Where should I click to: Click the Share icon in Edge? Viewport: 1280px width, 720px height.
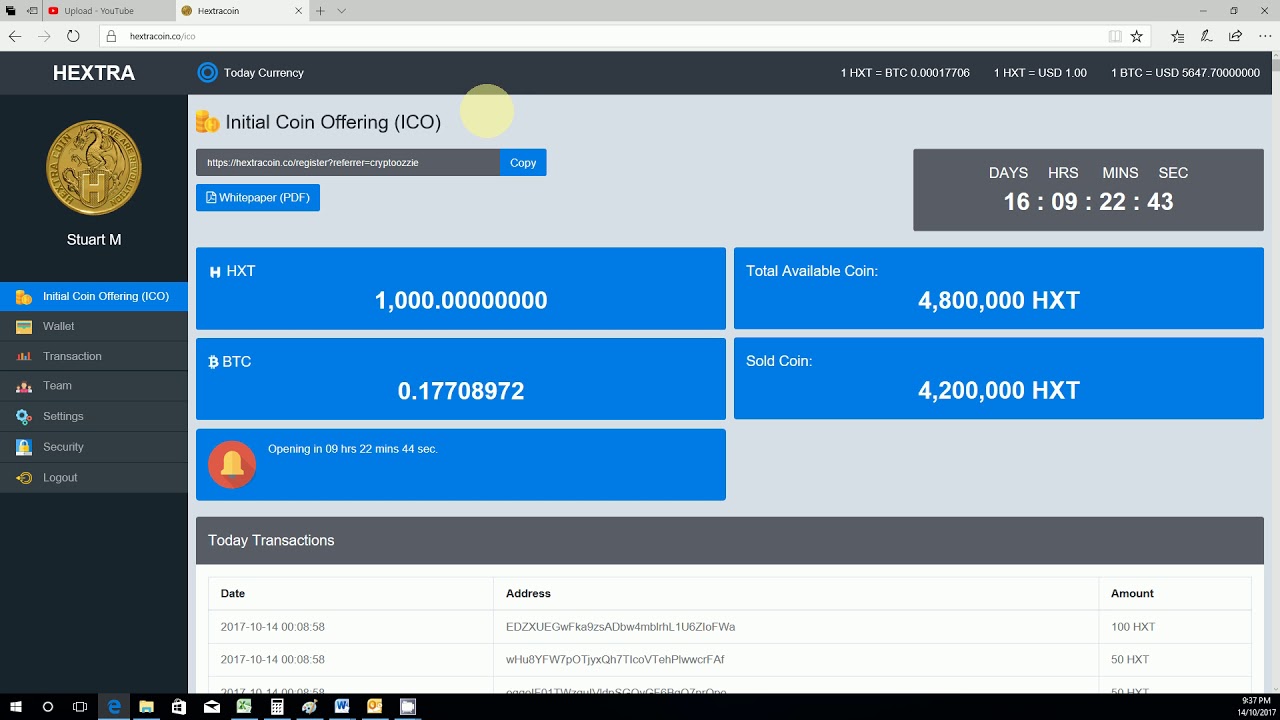click(x=1236, y=36)
